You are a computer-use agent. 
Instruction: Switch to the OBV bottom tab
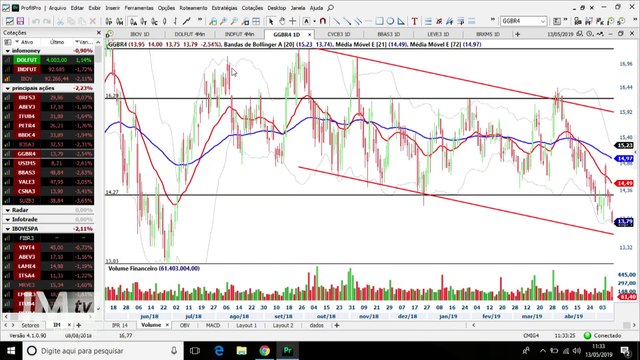[x=184, y=325]
